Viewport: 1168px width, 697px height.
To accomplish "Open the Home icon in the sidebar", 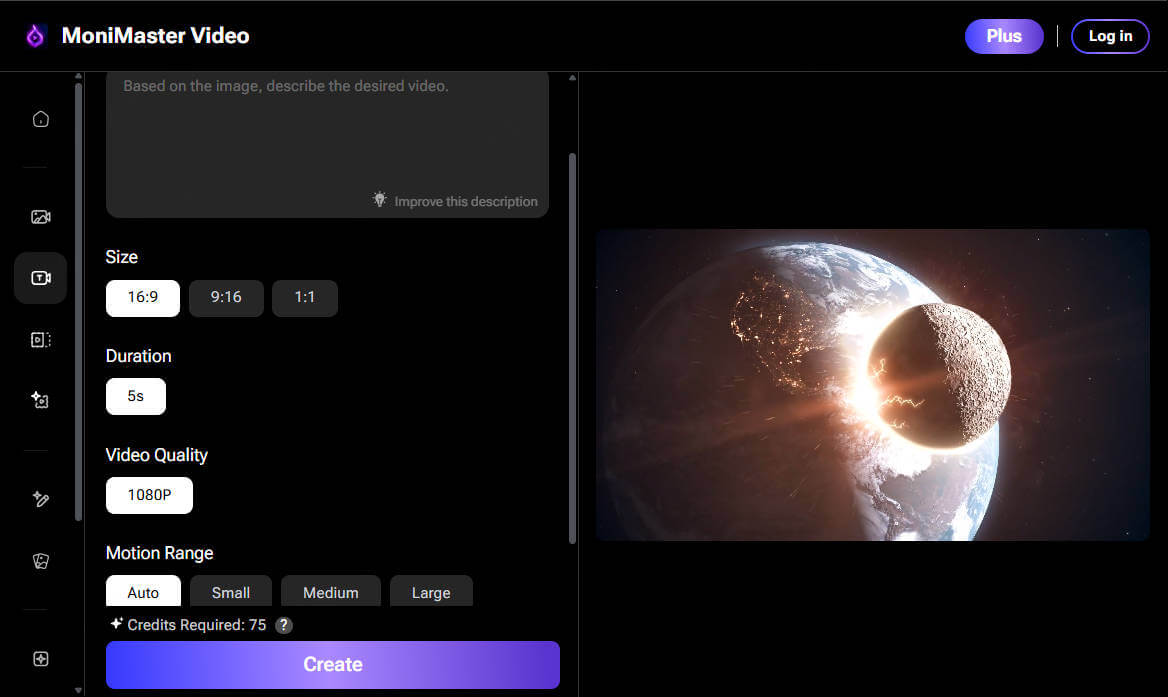I will (x=40, y=118).
